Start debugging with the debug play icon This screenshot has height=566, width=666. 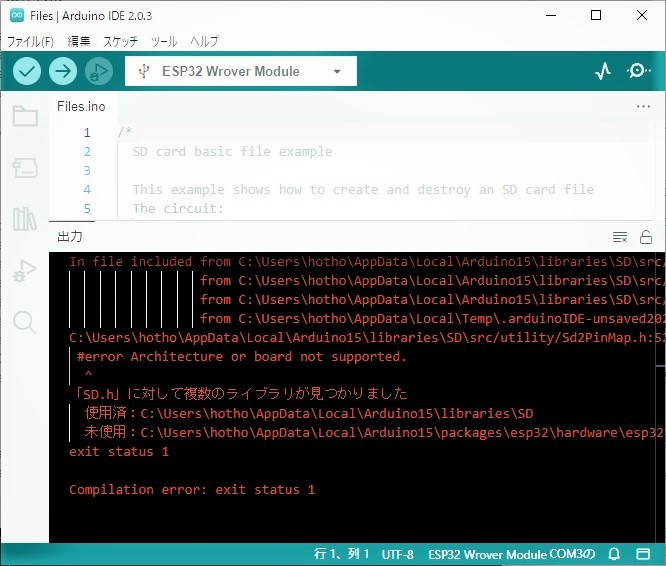pyautogui.click(x=99, y=71)
